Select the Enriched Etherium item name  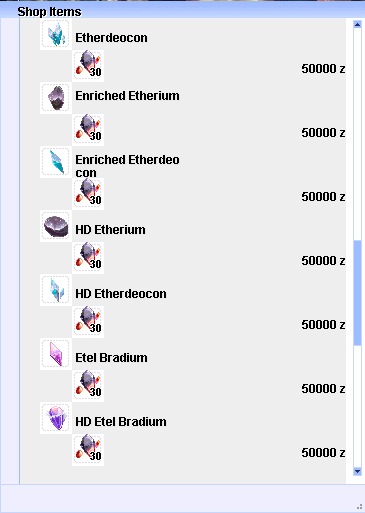click(127, 96)
